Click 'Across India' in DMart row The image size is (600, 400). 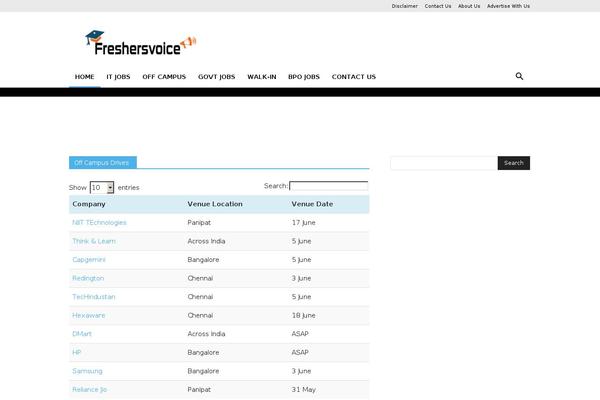[x=206, y=334]
